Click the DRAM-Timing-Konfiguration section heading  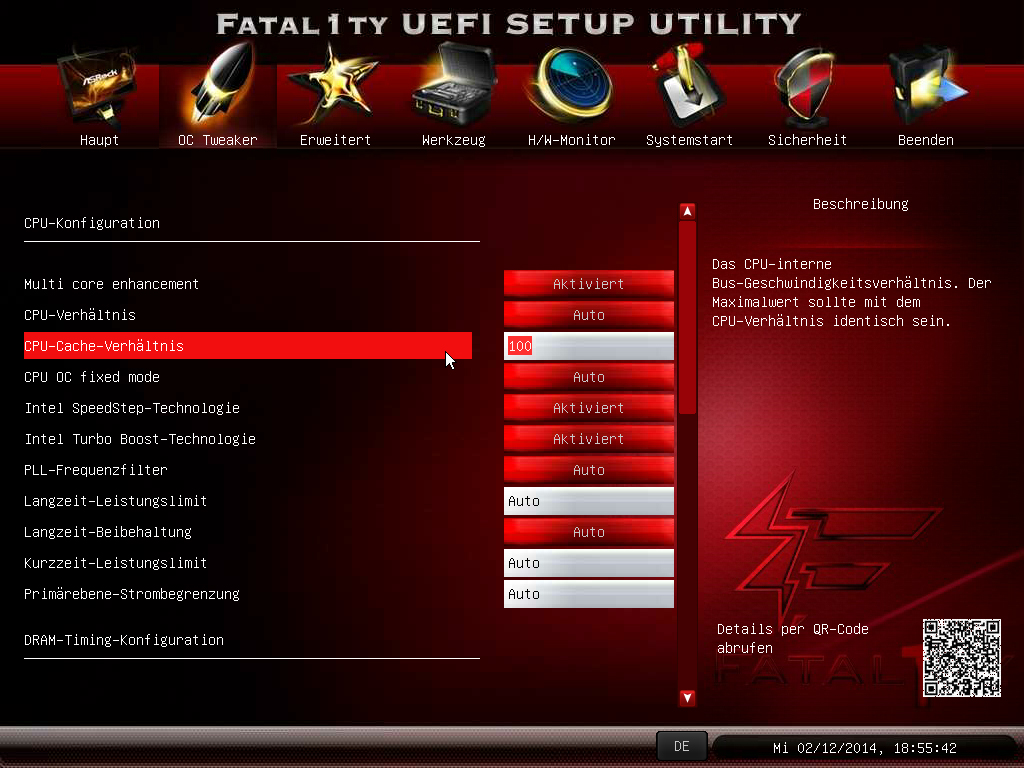coord(123,640)
